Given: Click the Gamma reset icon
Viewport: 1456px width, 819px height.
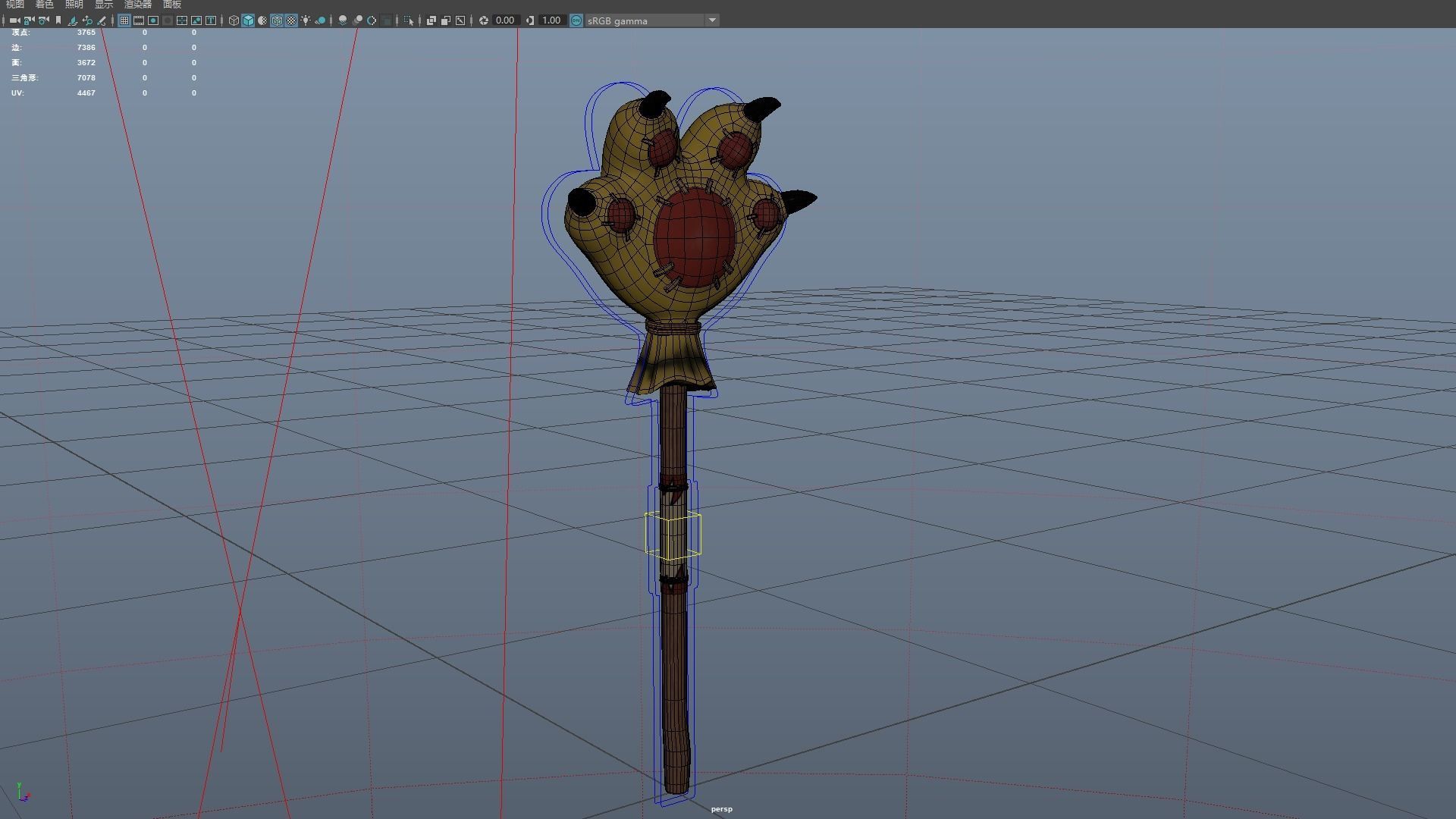Looking at the screenshot, I should coord(529,20).
